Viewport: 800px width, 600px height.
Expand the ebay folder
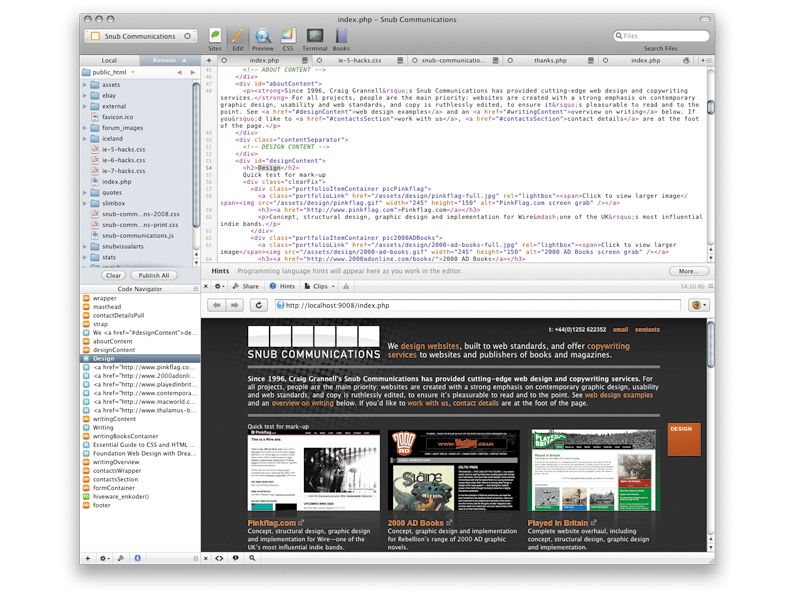[85, 95]
